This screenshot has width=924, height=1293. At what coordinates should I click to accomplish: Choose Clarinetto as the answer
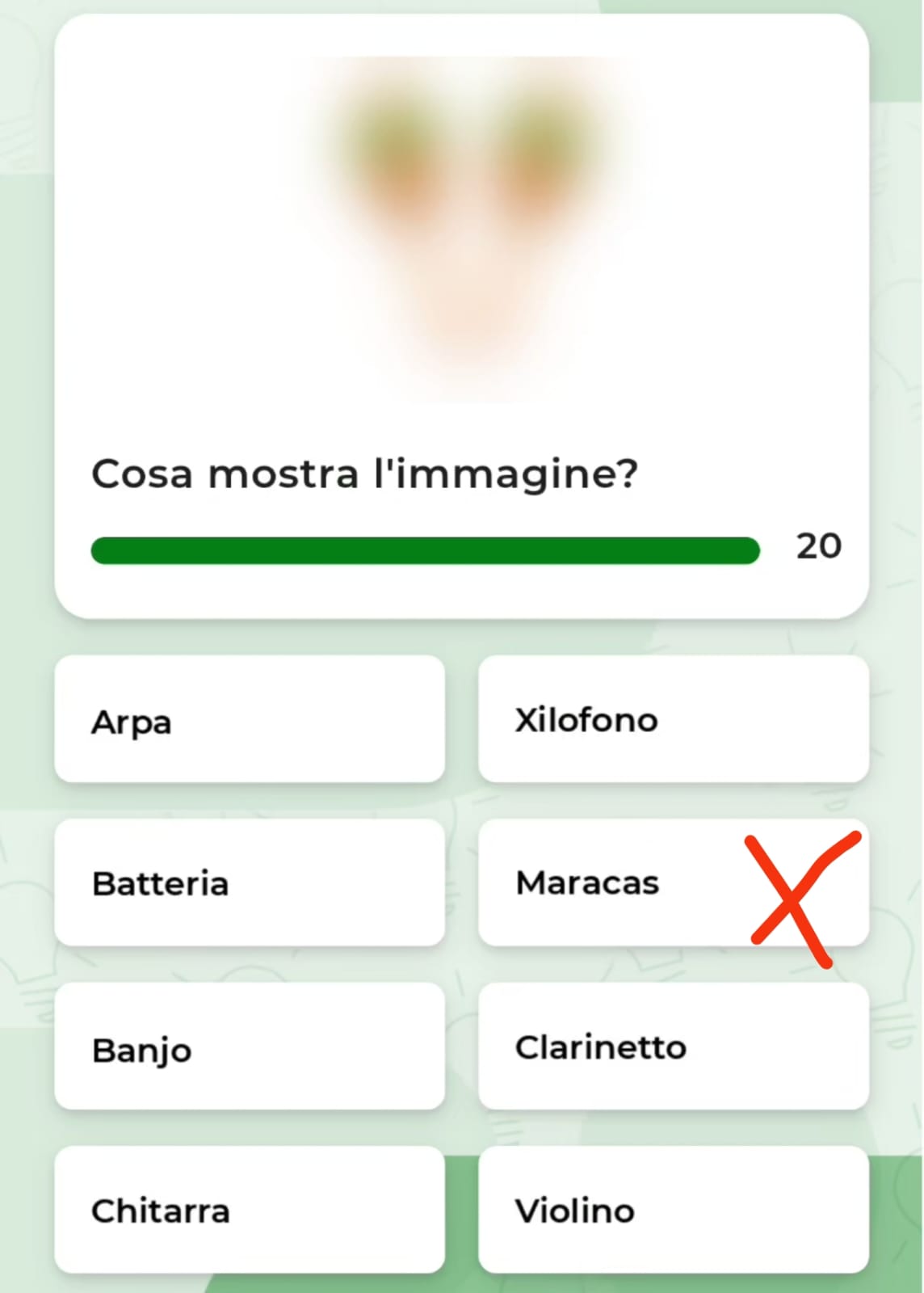(x=673, y=1048)
